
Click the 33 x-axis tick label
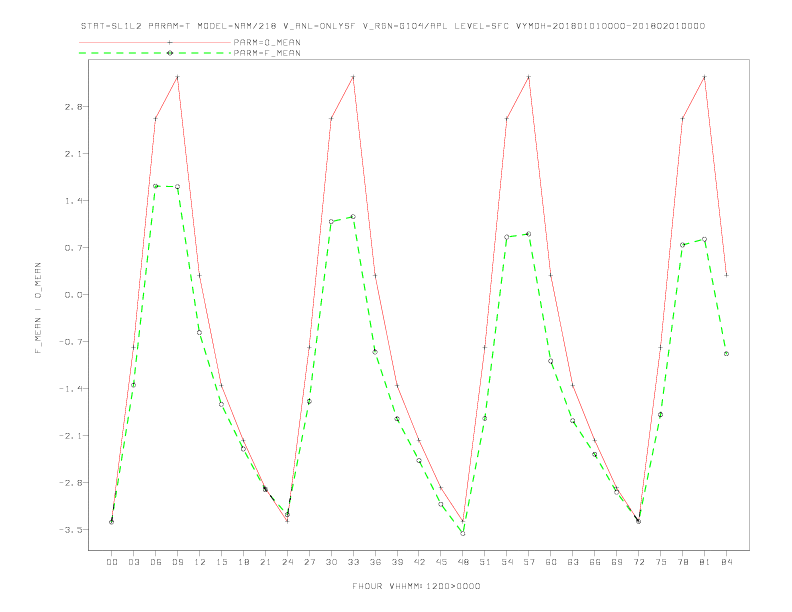(353, 562)
